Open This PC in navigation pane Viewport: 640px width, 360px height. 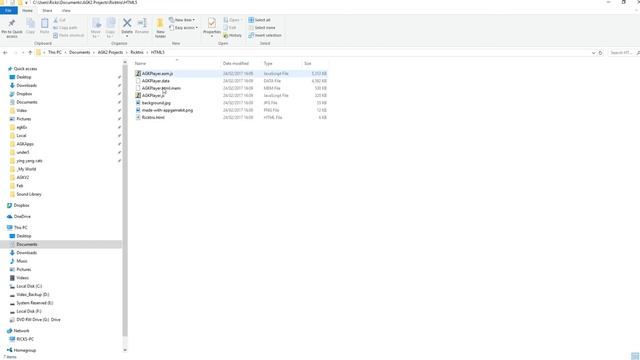[20, 228]
